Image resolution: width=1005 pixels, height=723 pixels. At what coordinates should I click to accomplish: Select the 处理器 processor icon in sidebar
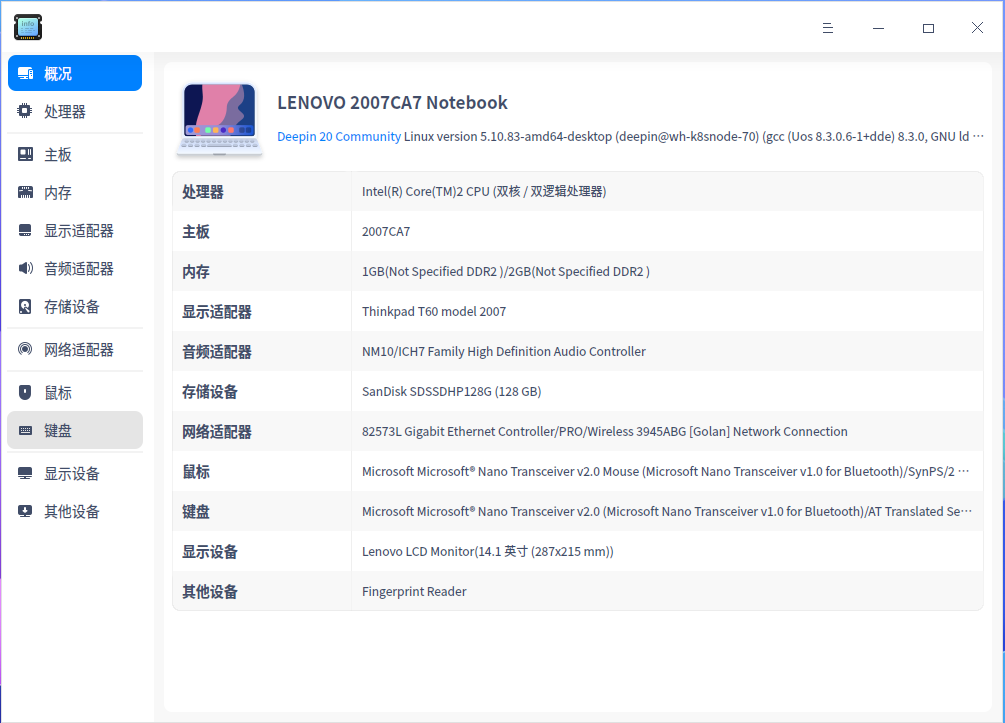click(x=26, y=111)
